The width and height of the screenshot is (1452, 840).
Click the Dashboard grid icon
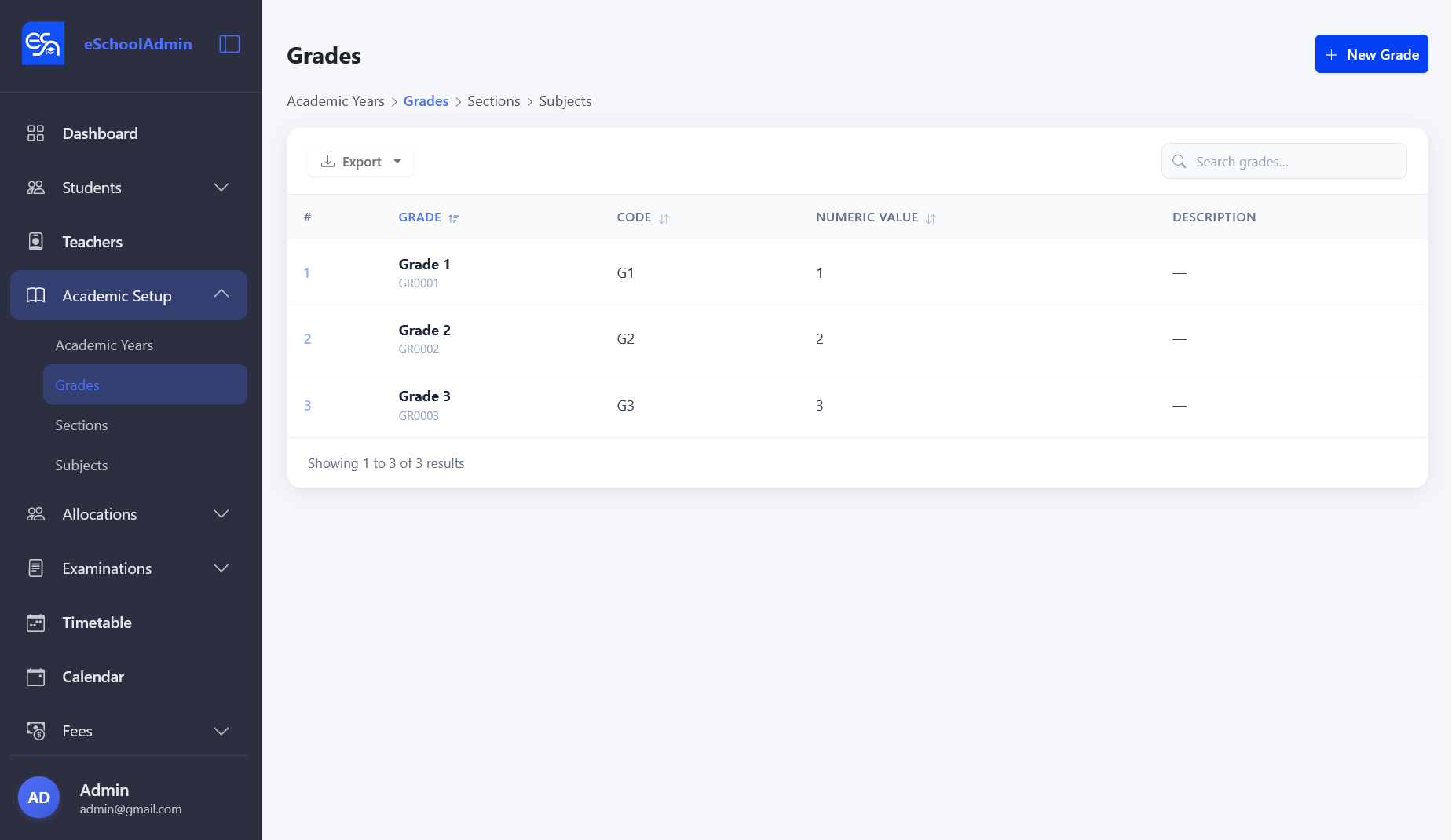(x=35, y=133)
